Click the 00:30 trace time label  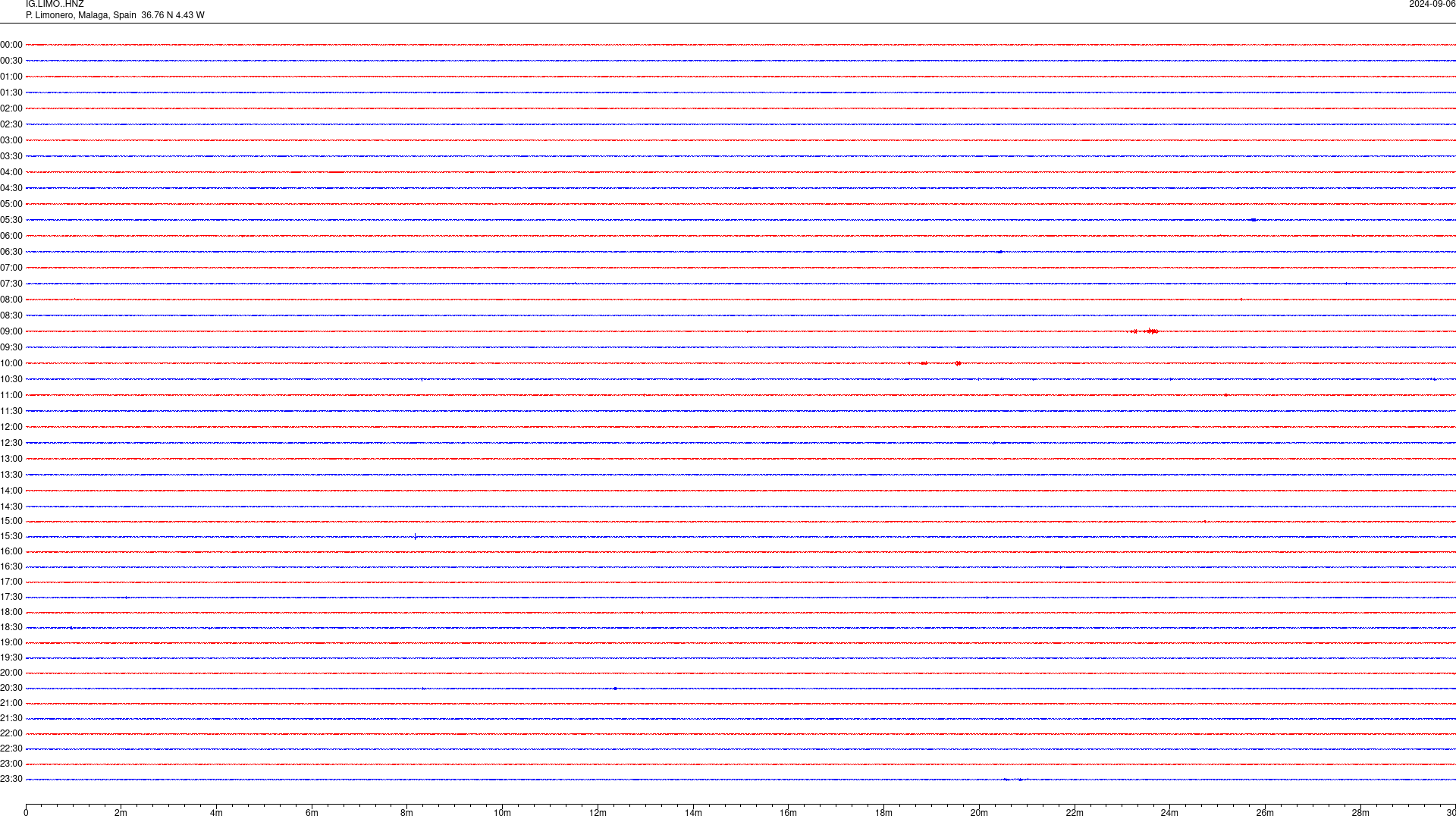(x=11, y=61)
